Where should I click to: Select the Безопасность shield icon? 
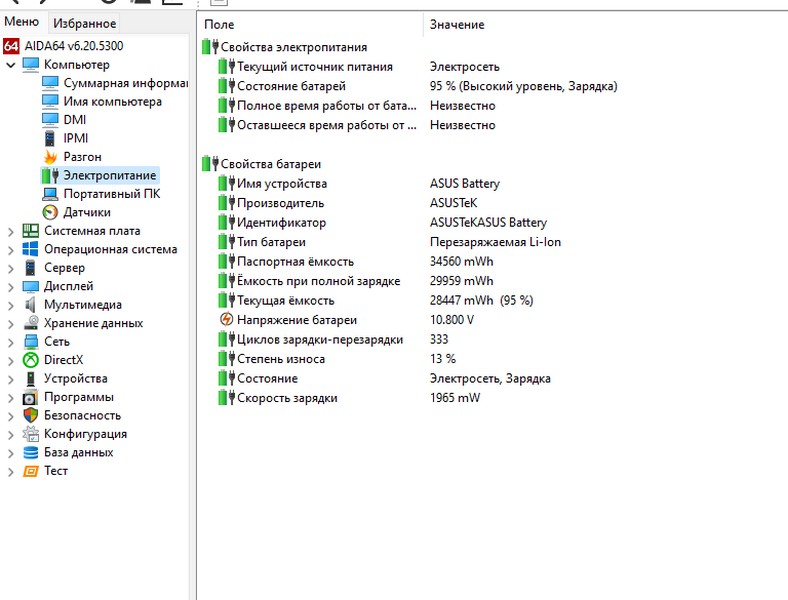tap(30, 415)
